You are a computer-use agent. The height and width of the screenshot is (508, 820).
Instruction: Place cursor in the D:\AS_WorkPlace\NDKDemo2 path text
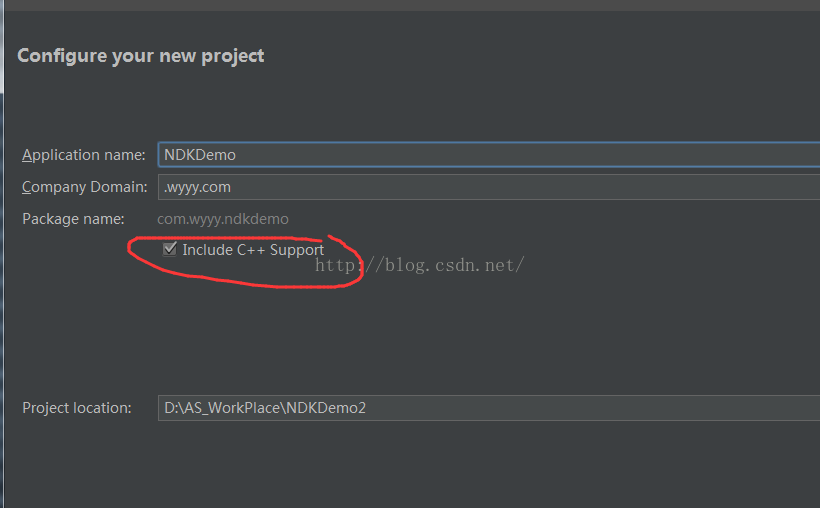click(265, 408)
